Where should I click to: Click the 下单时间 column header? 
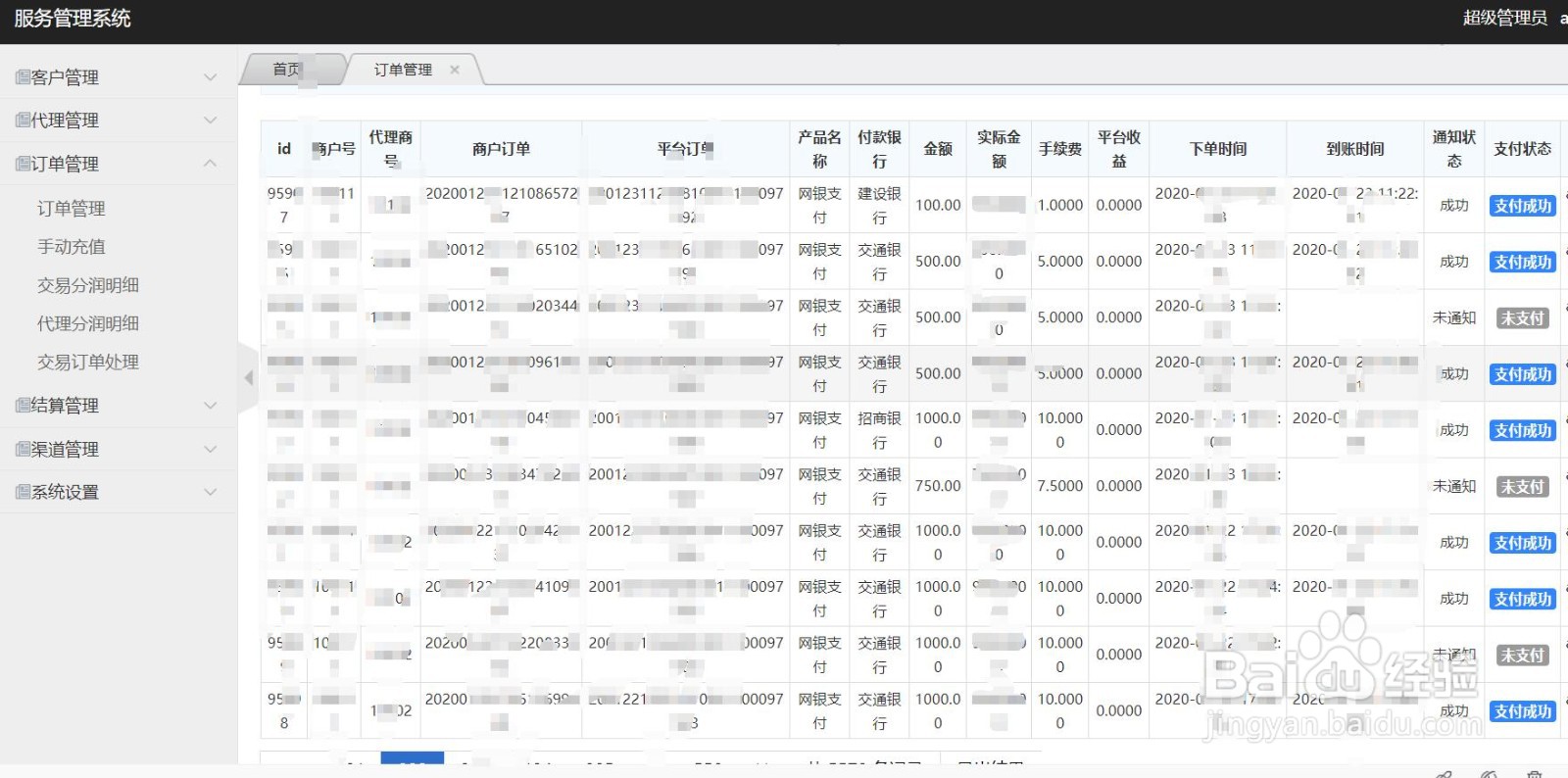pos(1218,149)
